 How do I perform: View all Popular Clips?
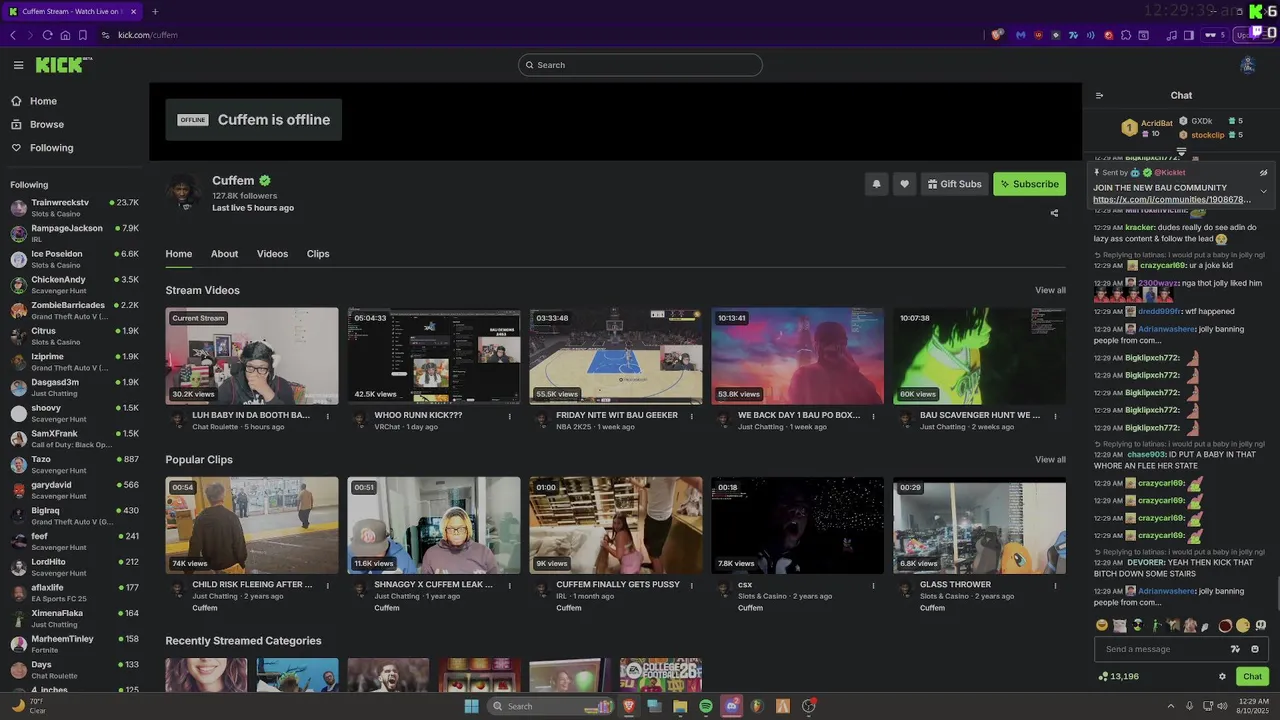point(1050,460)
